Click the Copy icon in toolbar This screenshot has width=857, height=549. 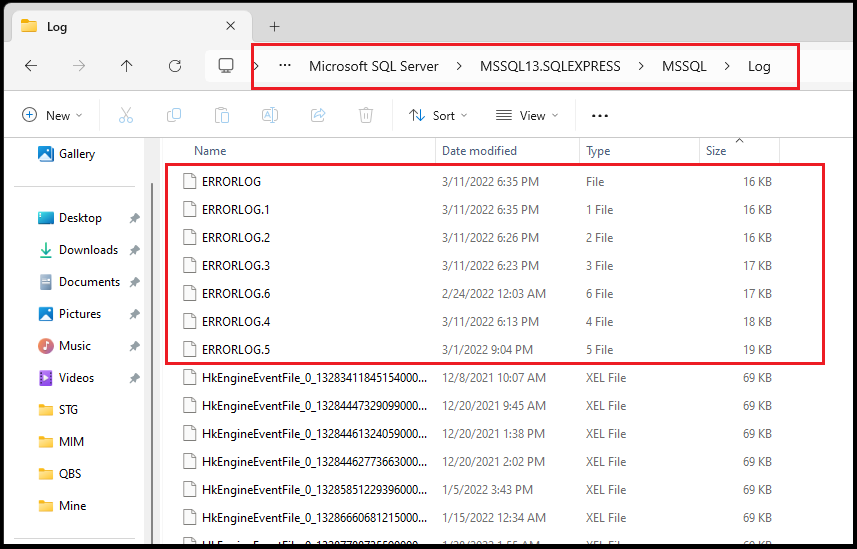point(174,115)
